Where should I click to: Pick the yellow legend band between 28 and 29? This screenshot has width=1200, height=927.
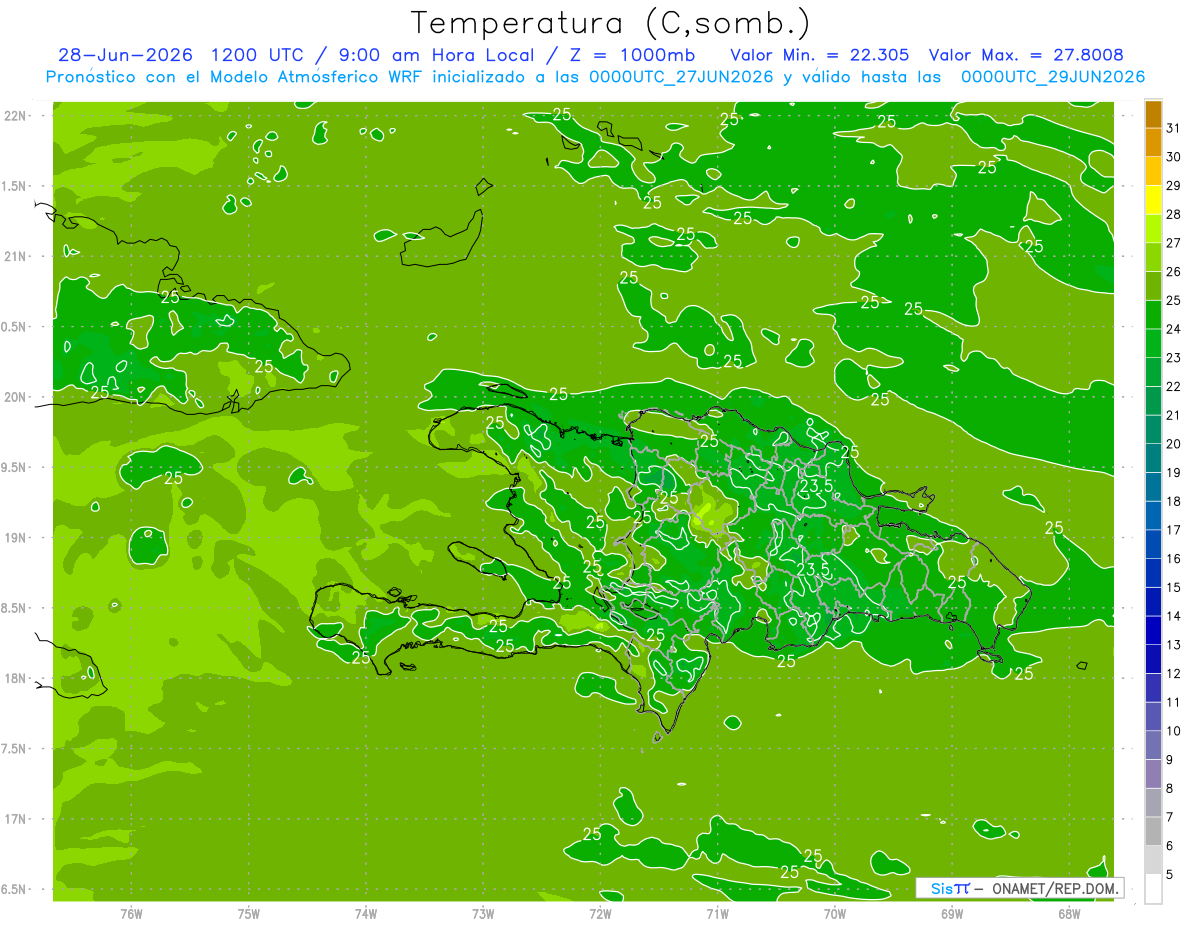(x=1153, y=201)
